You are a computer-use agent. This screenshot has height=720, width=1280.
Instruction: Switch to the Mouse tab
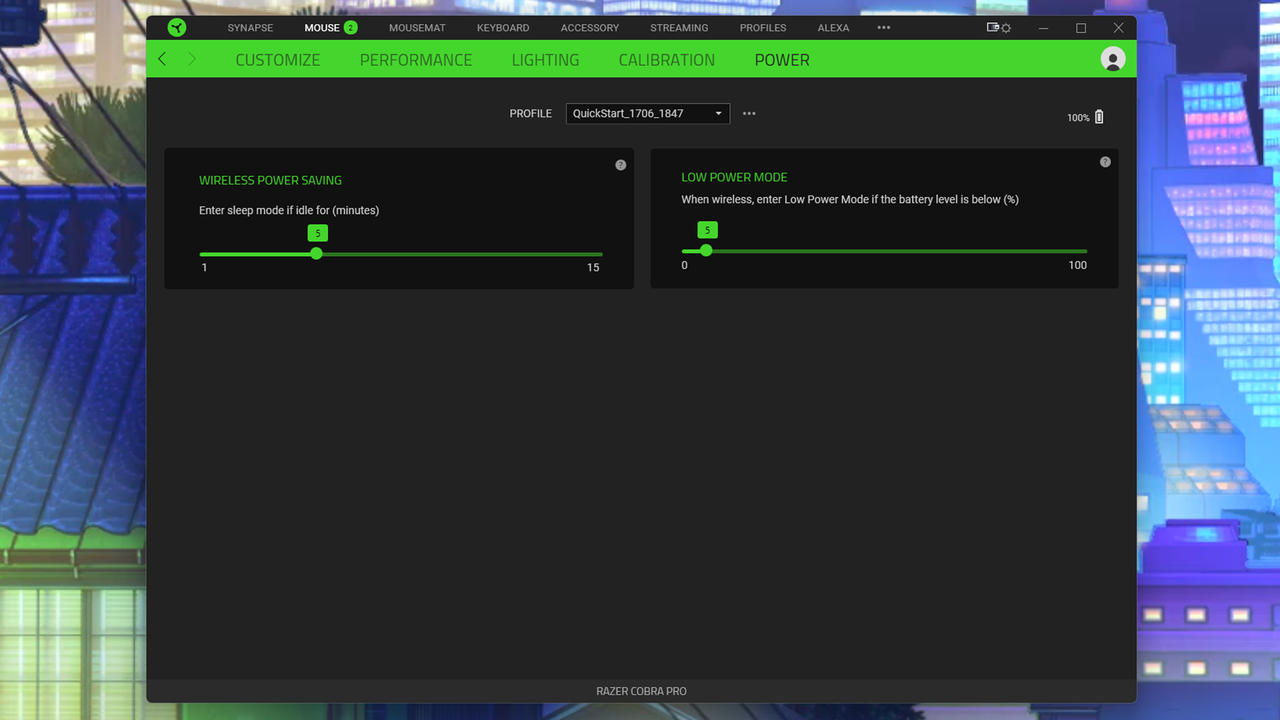tap(322, 28)
